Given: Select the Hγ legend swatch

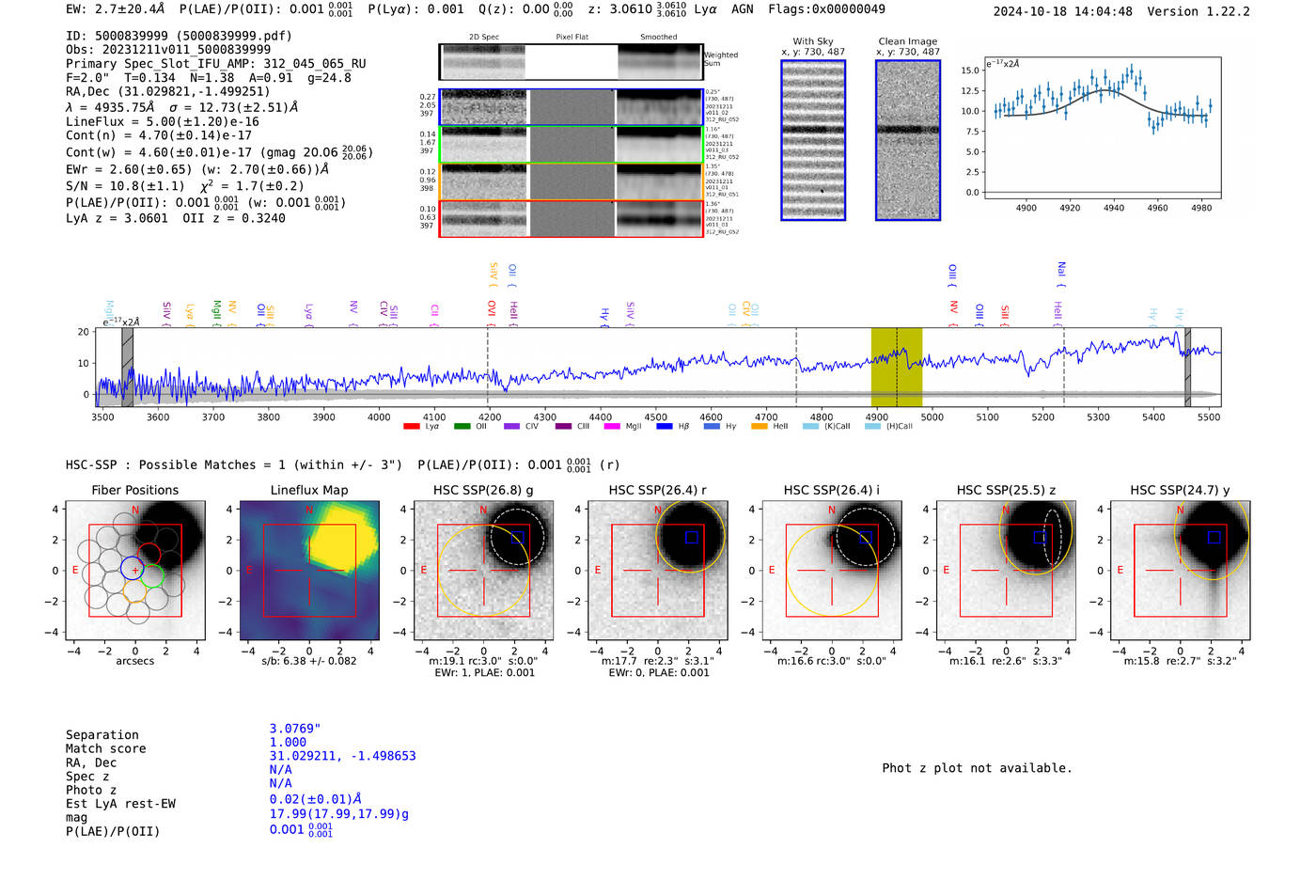Looking at the screenshot, I should (712, 427).
